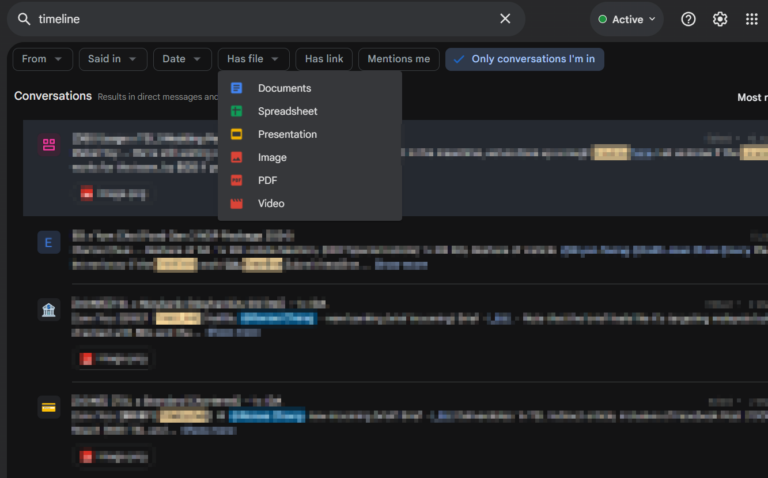Click the pink space avatar icon
The width and height of the screenshot is (768, 478).
(49, 145)
